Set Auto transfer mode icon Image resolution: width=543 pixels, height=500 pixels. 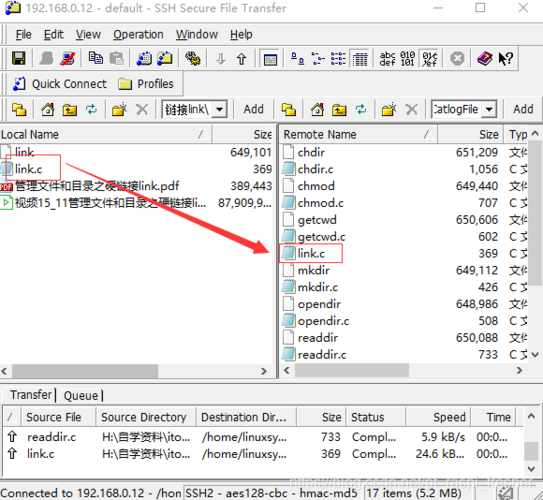click(x=429, y=59)
